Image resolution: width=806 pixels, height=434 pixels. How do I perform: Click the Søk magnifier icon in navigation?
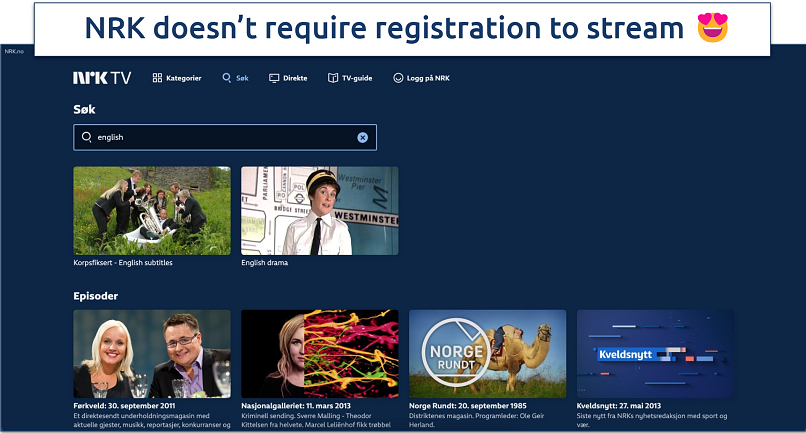(227, 78)
